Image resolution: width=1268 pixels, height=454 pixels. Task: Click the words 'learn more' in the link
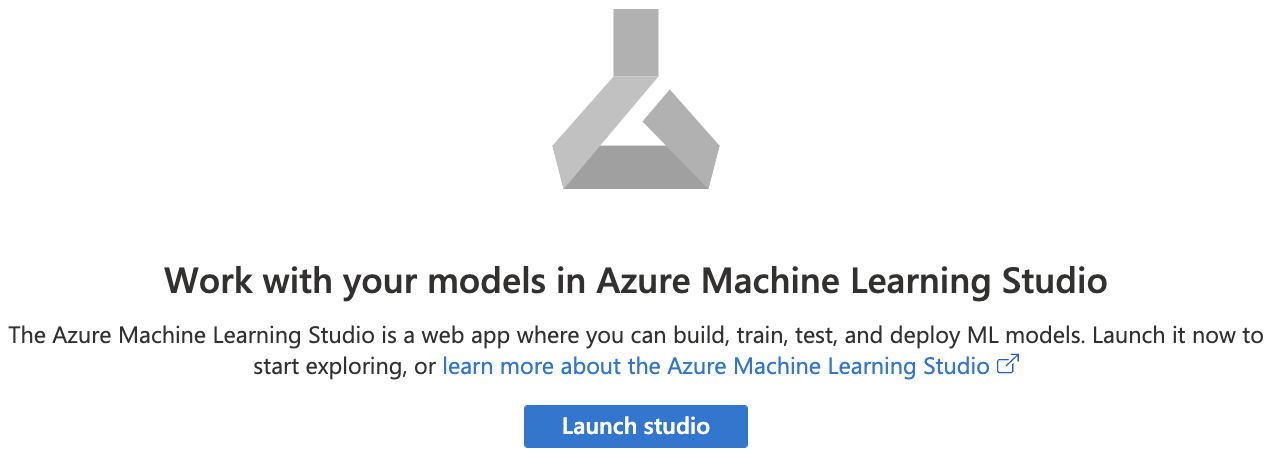[491, 366]
